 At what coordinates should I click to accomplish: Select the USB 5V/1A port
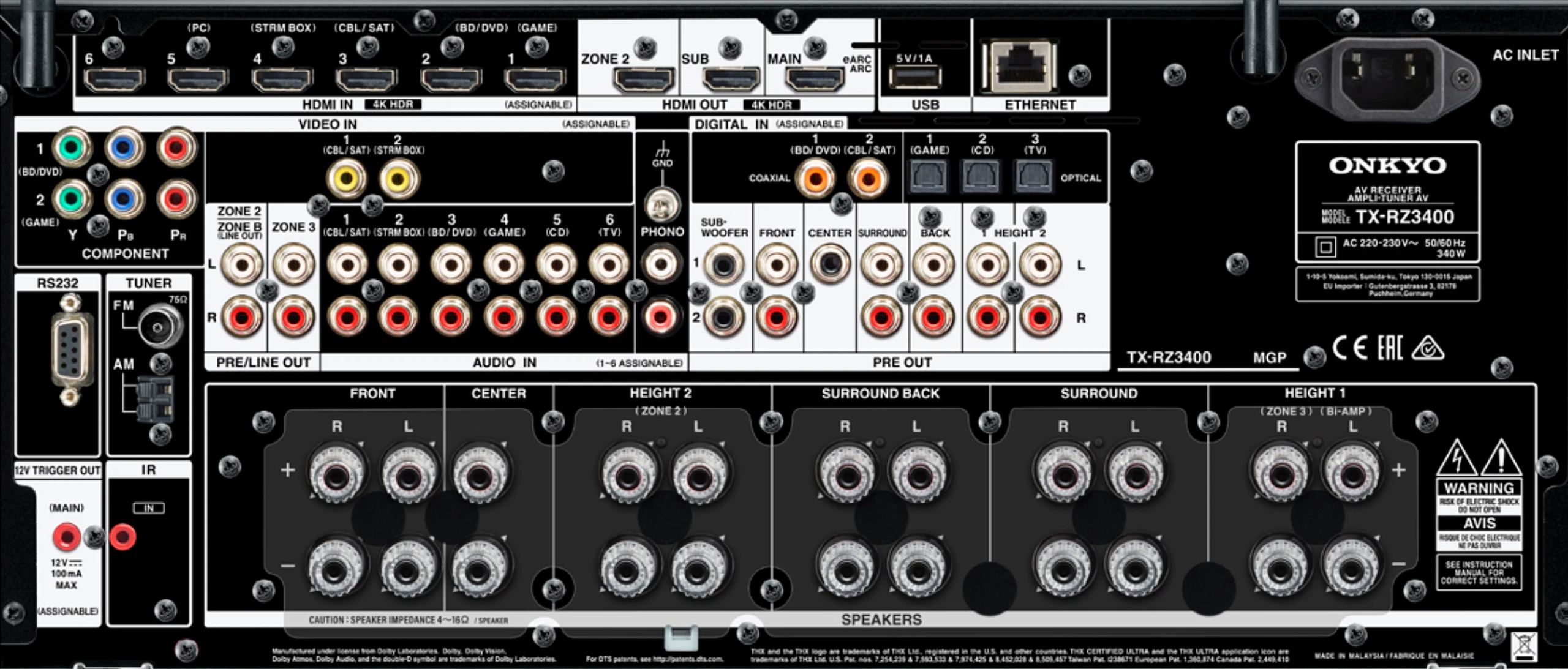[914, 78]
